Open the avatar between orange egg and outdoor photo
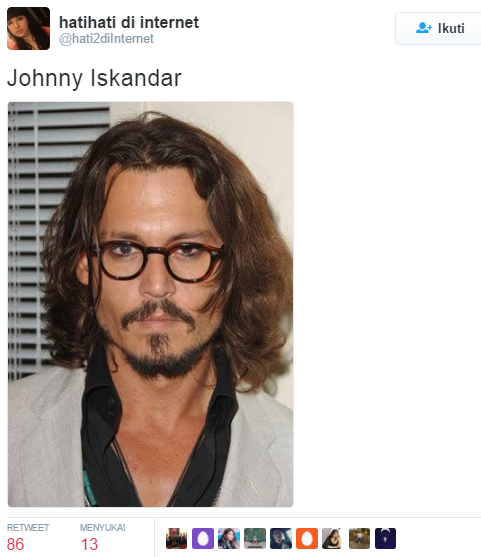Image resolution: width=481 pixels, height=557 pixels. [333, 539]
